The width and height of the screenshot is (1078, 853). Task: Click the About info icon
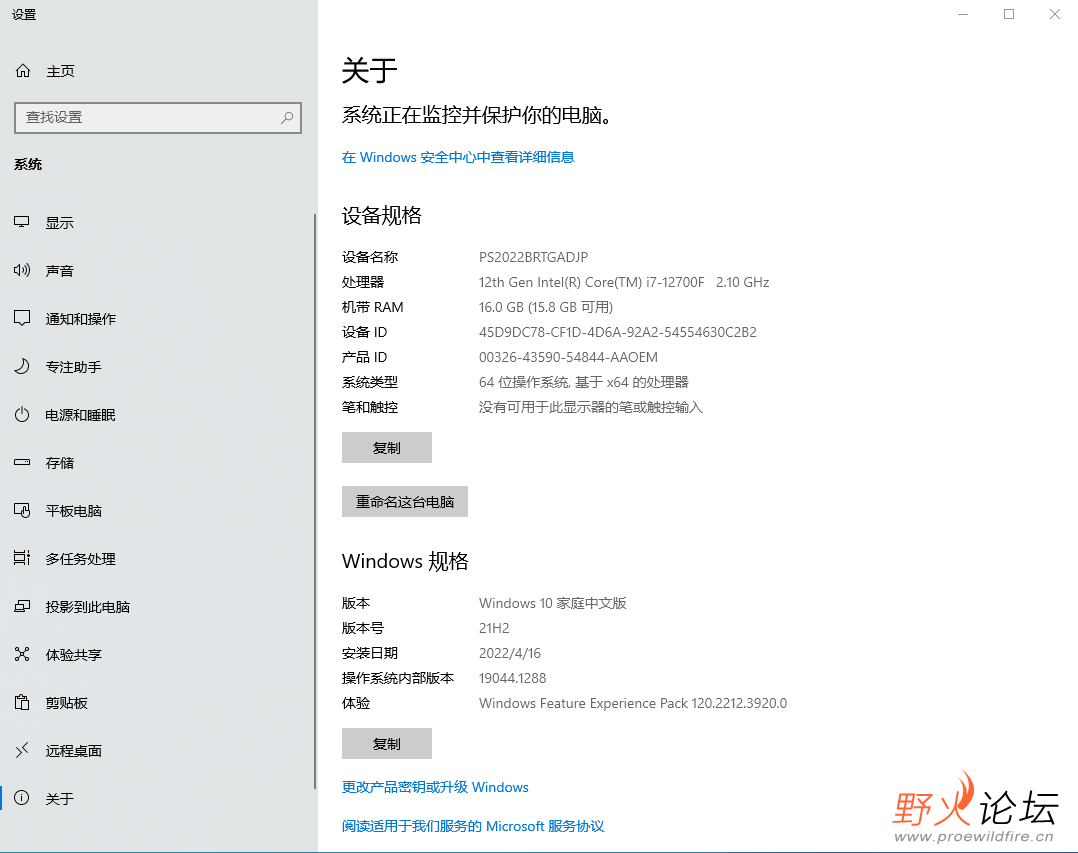pos(22,798)
